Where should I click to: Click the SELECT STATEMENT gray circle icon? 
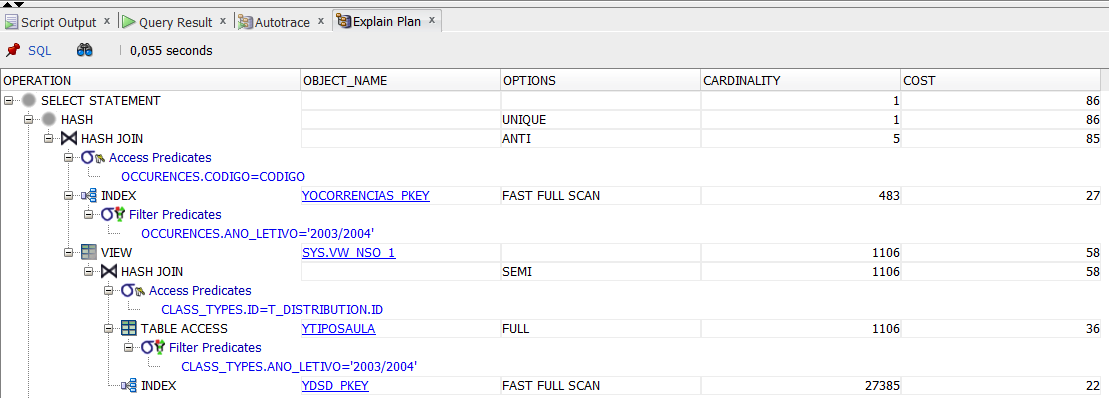(29, 100)
